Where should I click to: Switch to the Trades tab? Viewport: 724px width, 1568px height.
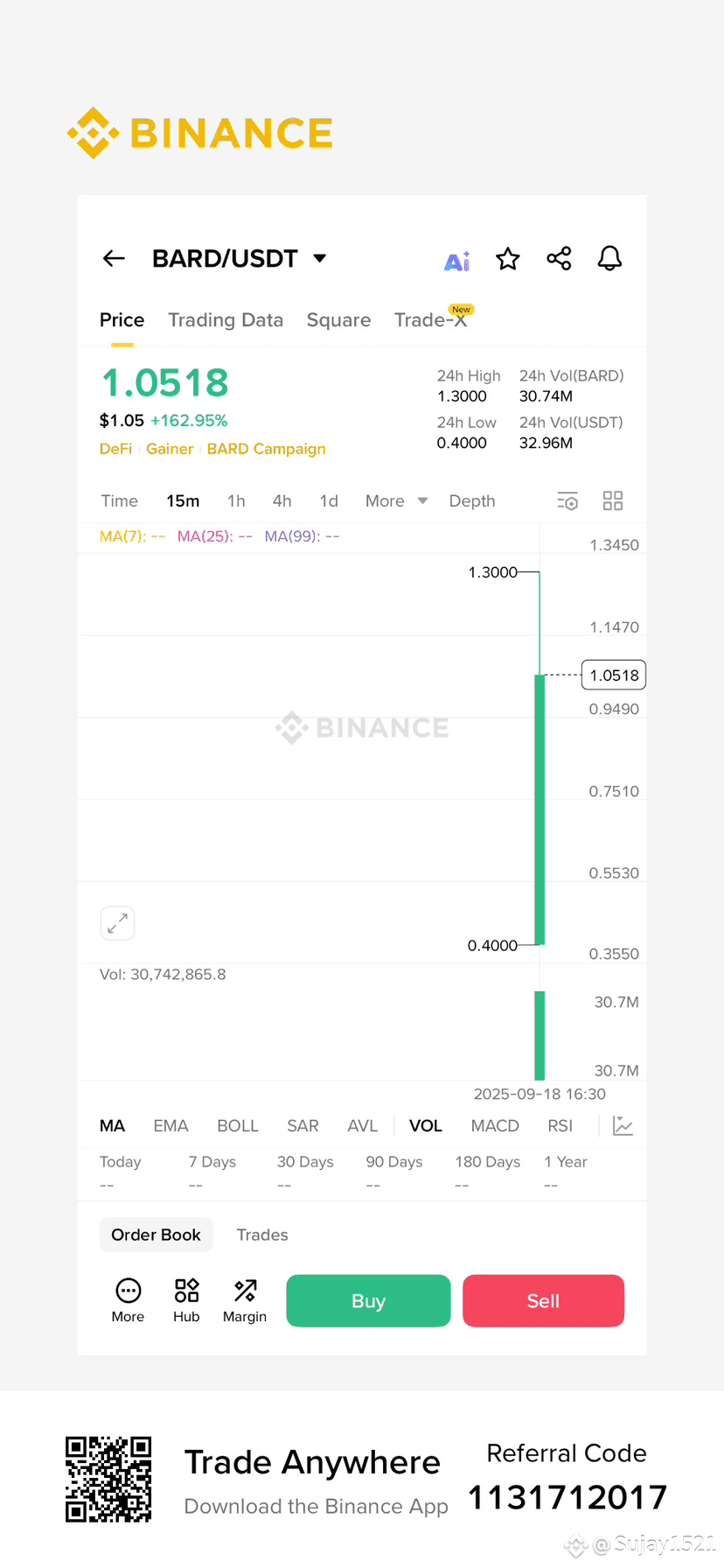[262, 1235]
